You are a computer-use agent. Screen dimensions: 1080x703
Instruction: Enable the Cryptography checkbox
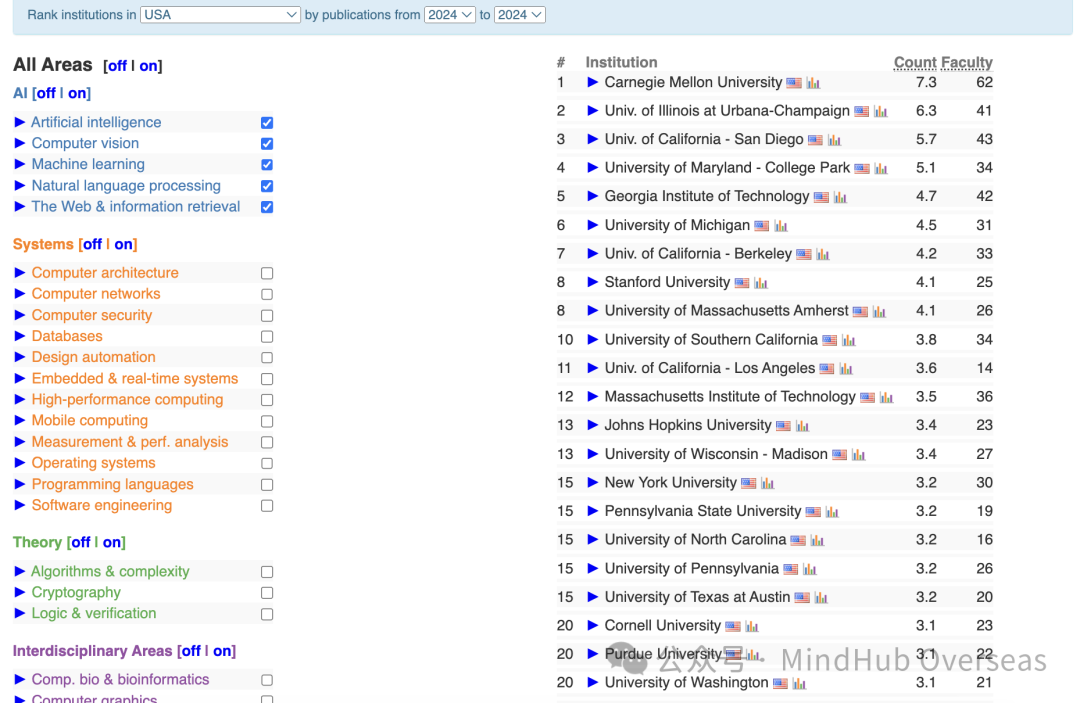click(267, 593)
